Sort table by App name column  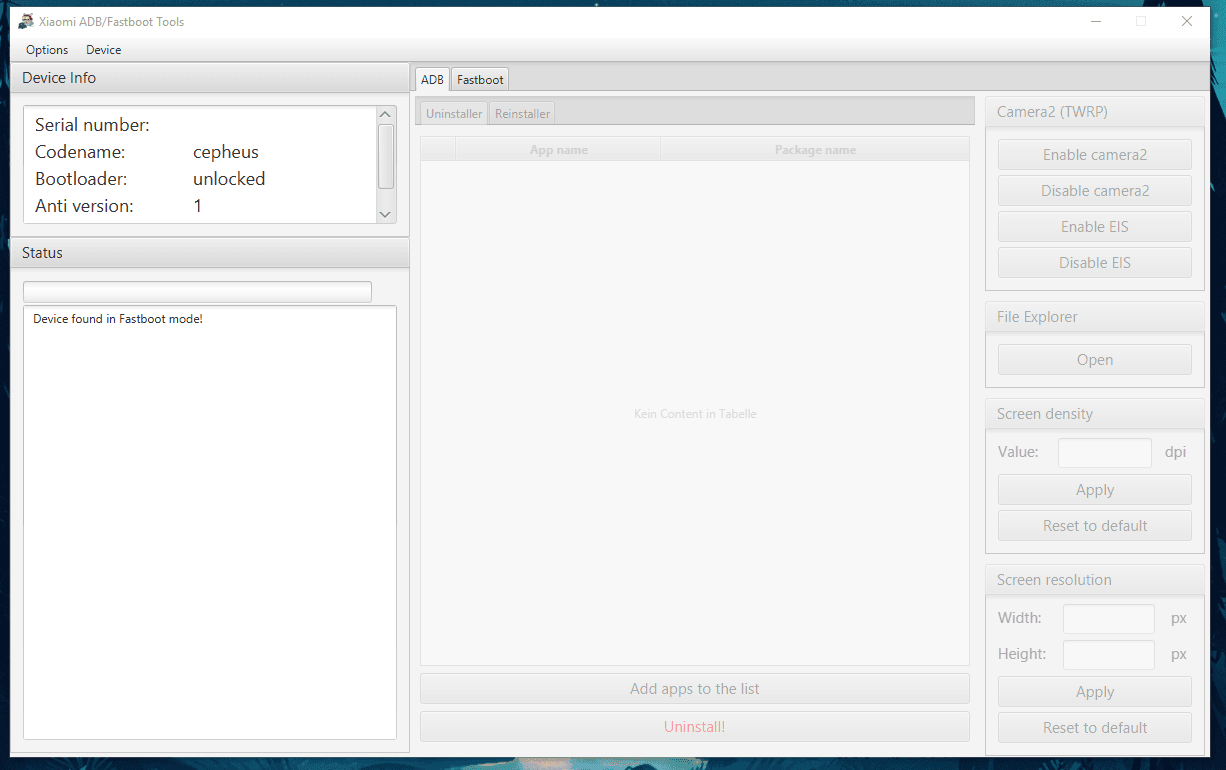click(558, 150)
